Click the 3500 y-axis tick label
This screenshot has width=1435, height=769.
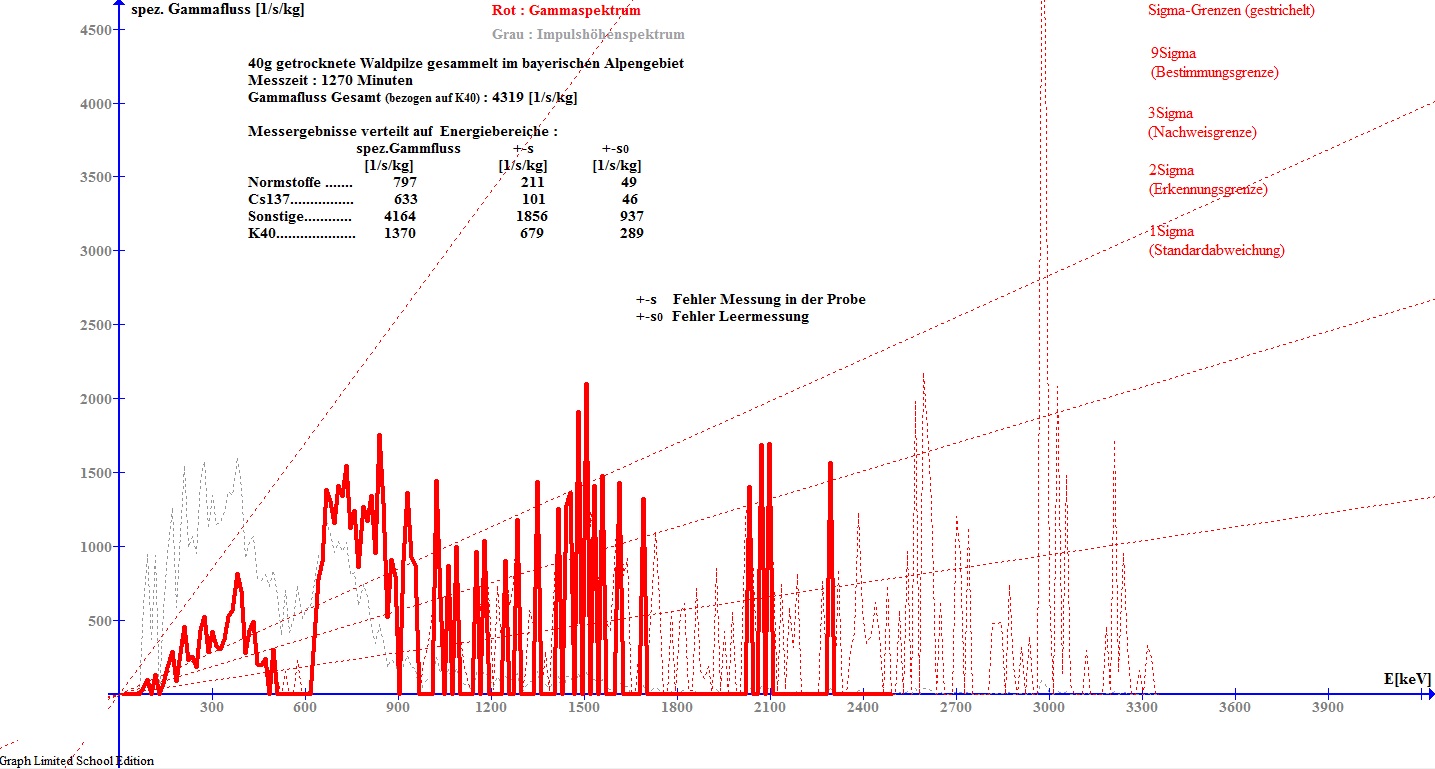[95, 178]
